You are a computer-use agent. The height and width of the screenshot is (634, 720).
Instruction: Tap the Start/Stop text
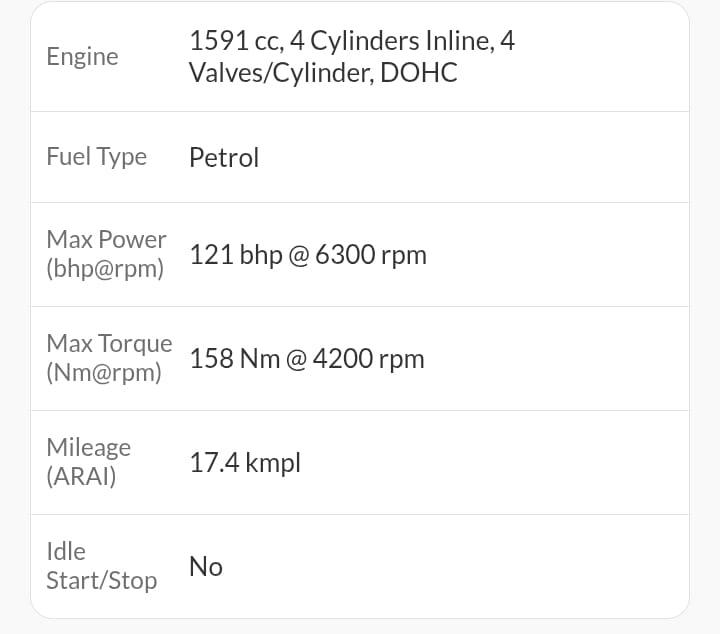[101, 581]
